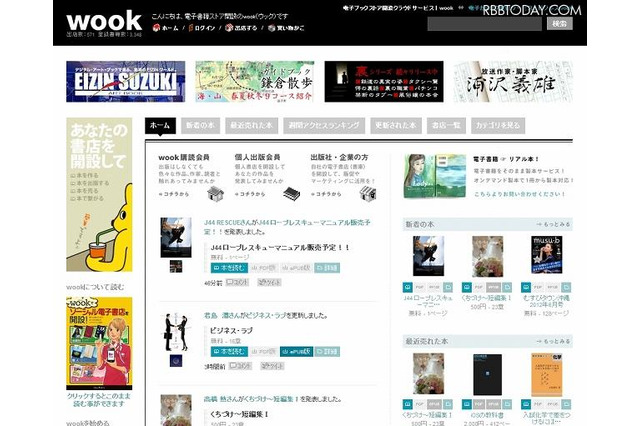Open the 滝沢義雄 banner

coord(513,82)
